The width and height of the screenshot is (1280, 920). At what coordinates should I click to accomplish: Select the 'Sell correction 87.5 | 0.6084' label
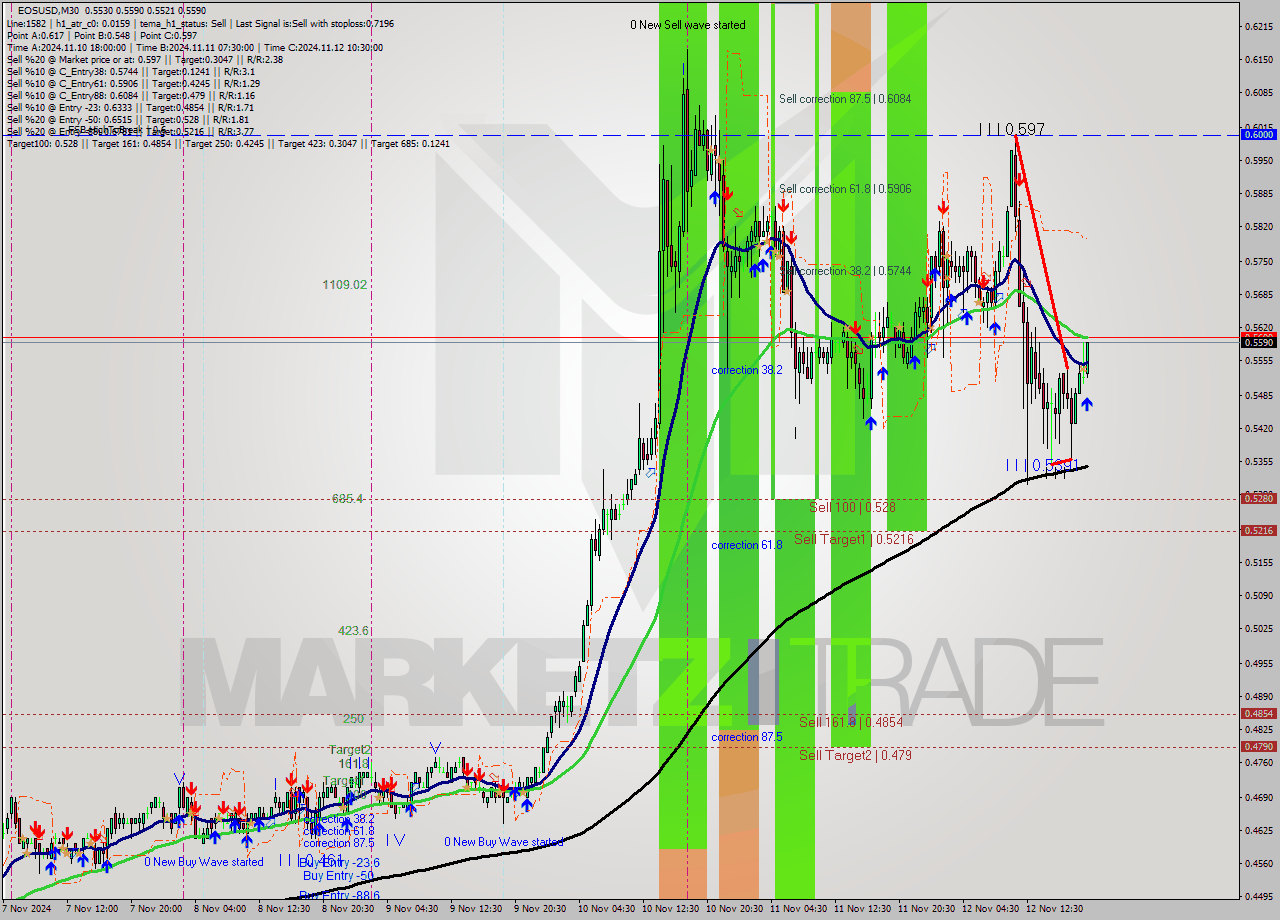845,99
